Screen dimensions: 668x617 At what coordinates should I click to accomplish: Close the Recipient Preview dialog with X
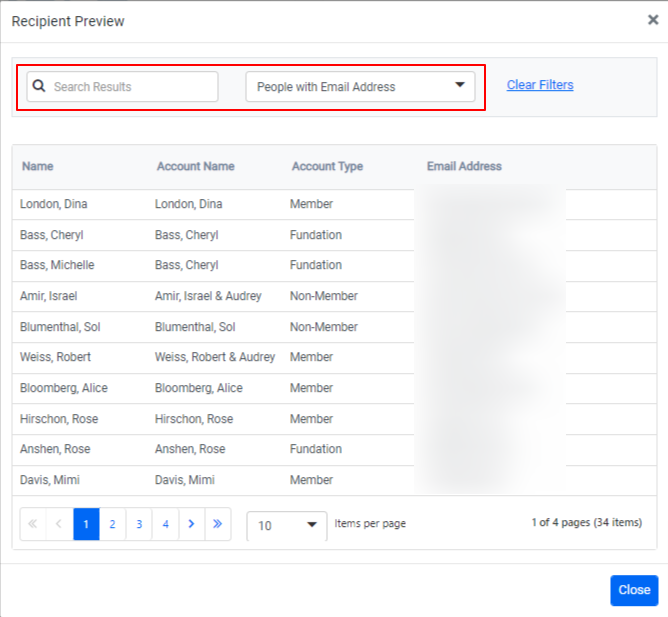point(653,20)
